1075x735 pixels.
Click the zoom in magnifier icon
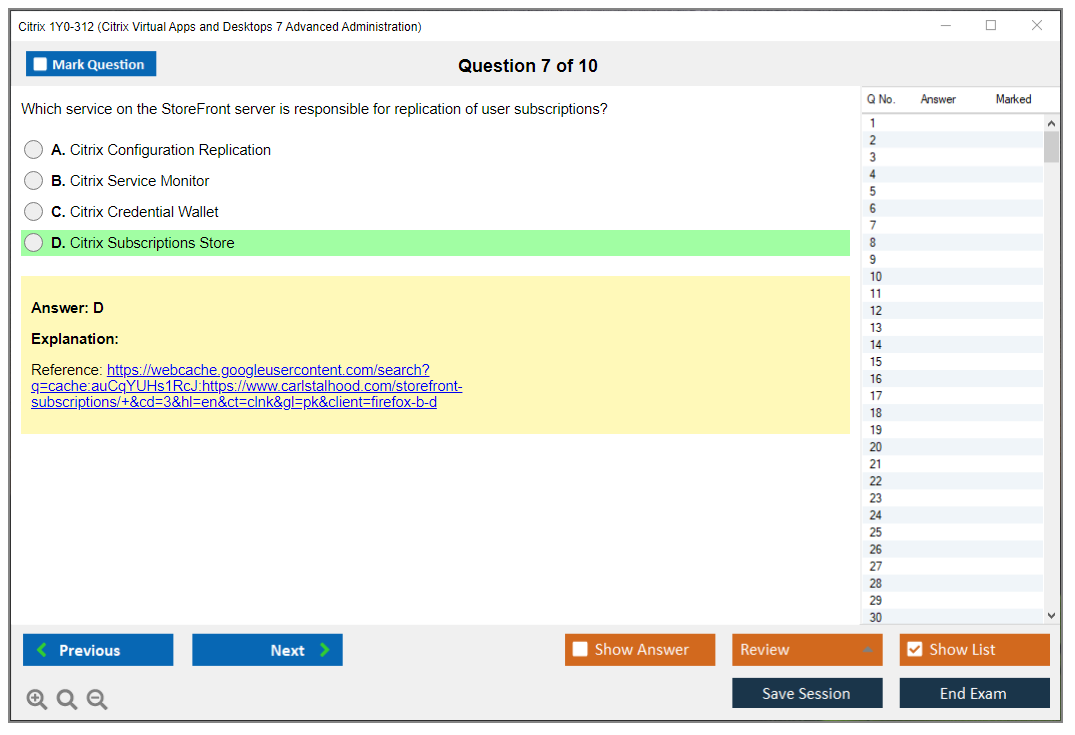(x=37, y=700)
